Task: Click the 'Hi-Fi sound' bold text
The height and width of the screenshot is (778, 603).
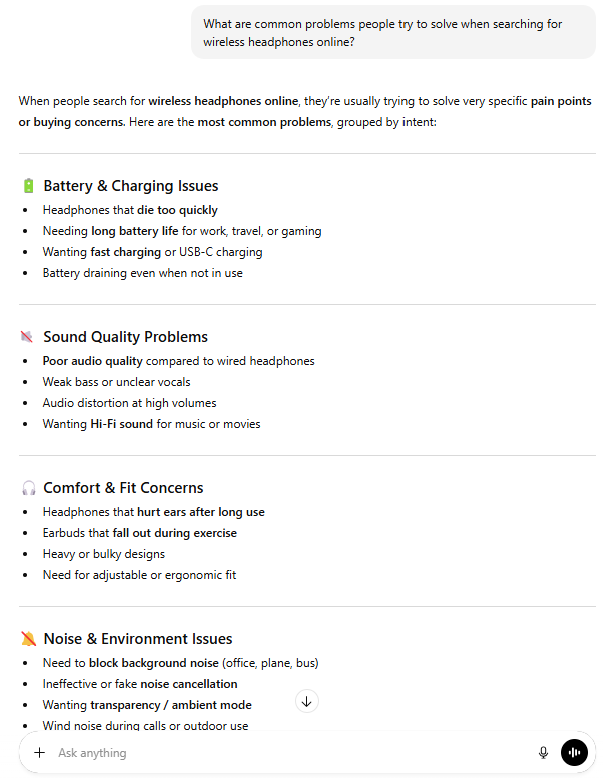Action: tap(122, 424)
